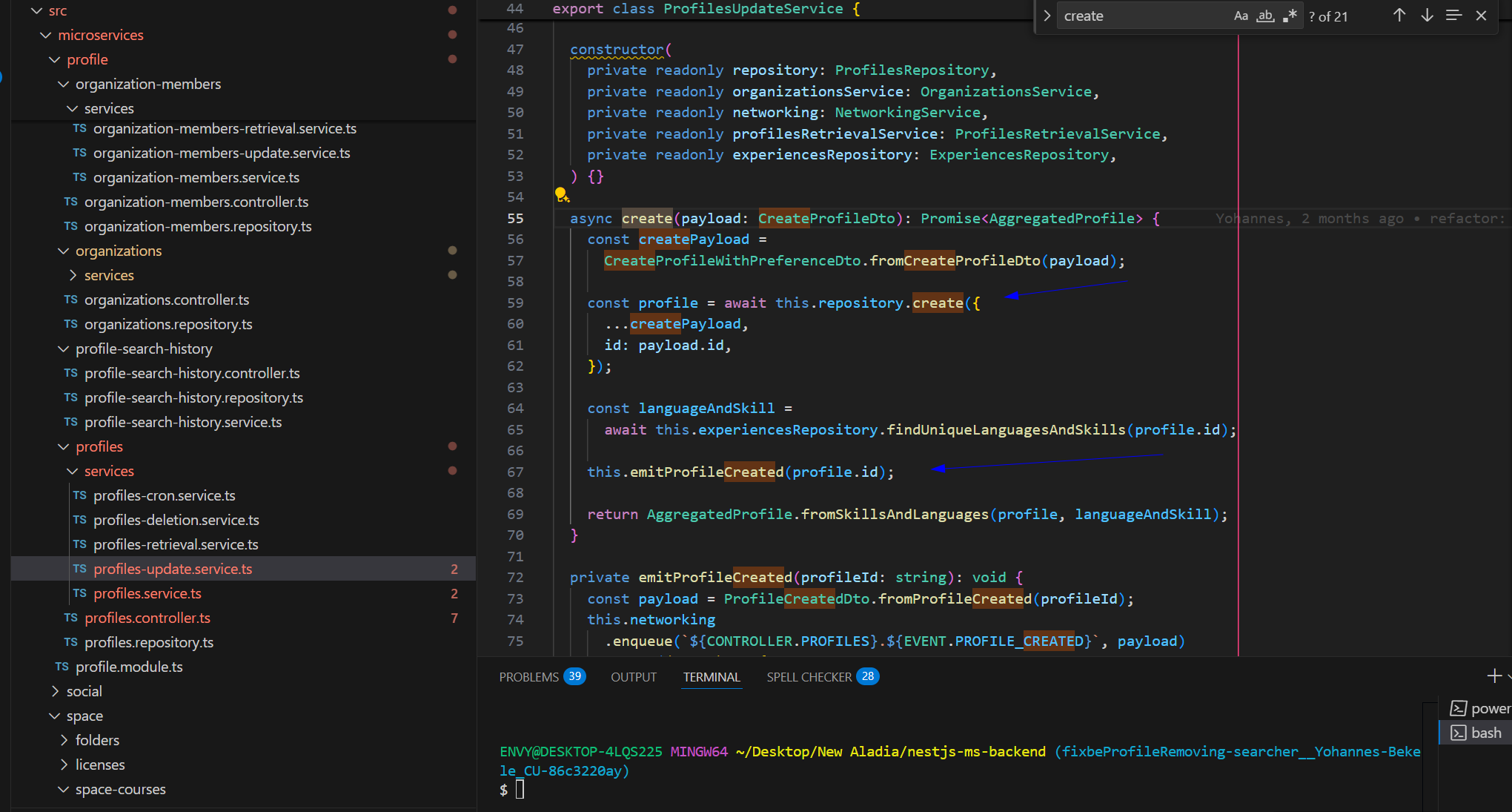Image resolution: width=1512 pixels, height=812 pixels.
Task: Expand the replace toggle chevron in find widget
Action: tap(1047, 16)
